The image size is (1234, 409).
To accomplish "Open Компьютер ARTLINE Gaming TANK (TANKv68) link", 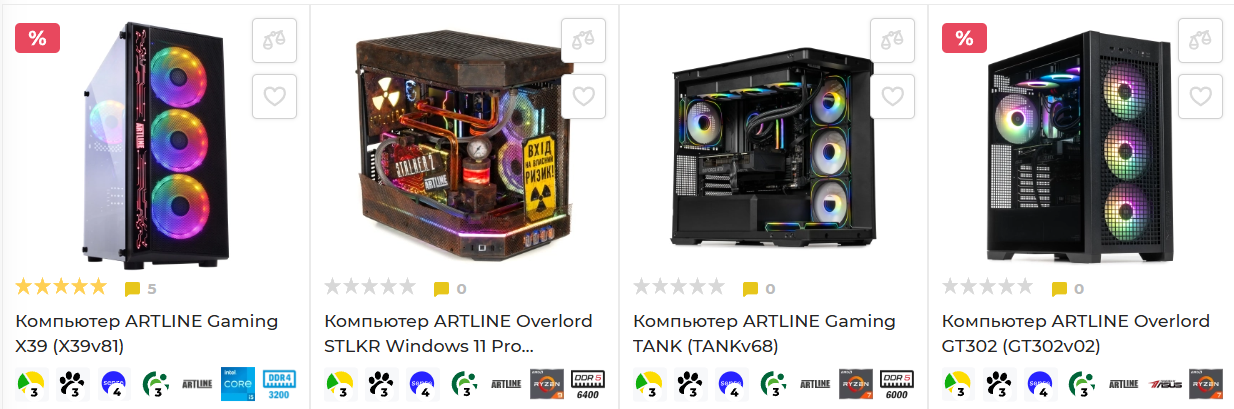I will [765, 334].
